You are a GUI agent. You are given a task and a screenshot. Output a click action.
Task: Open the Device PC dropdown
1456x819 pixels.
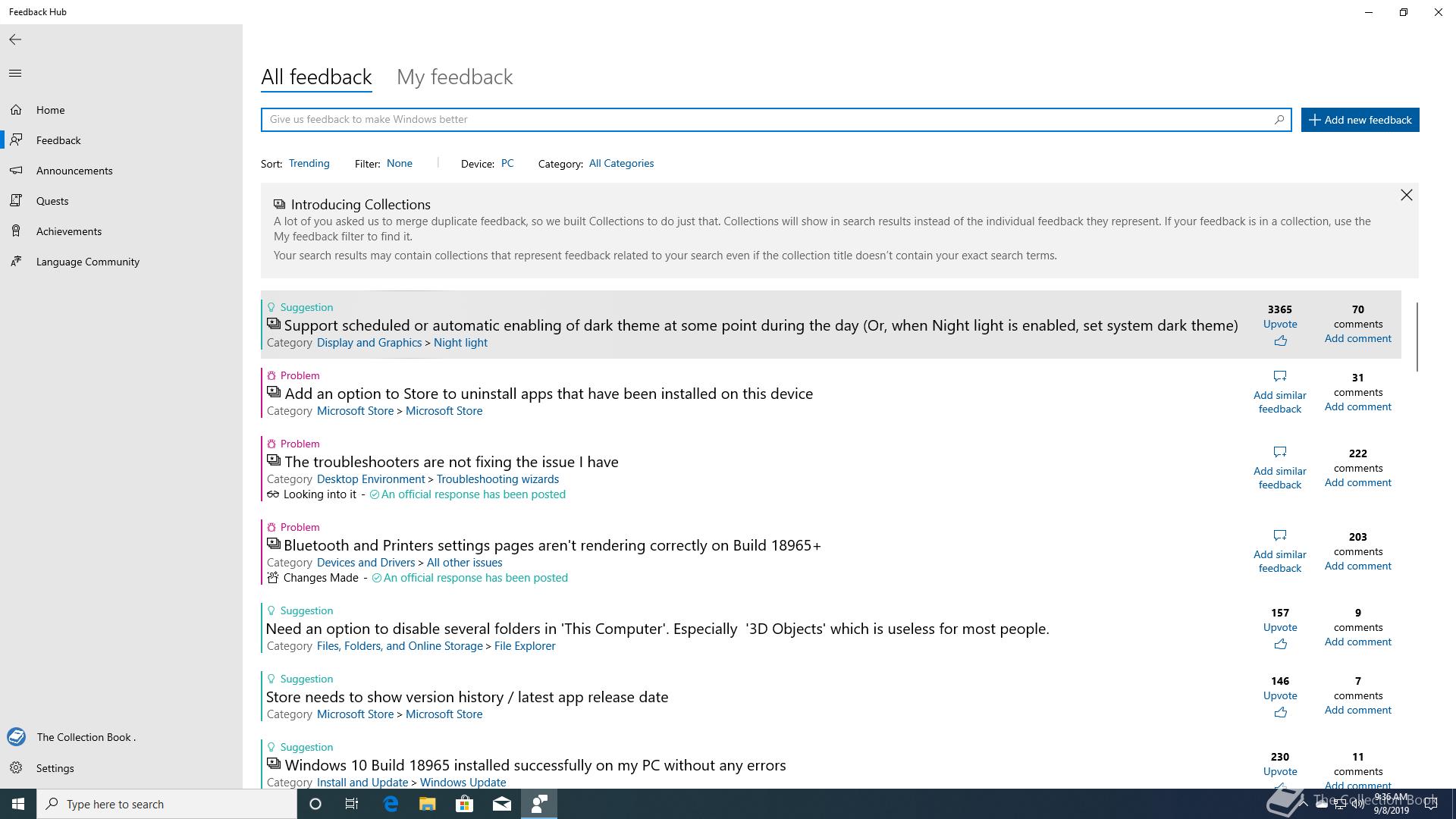[x=507, y=163]
